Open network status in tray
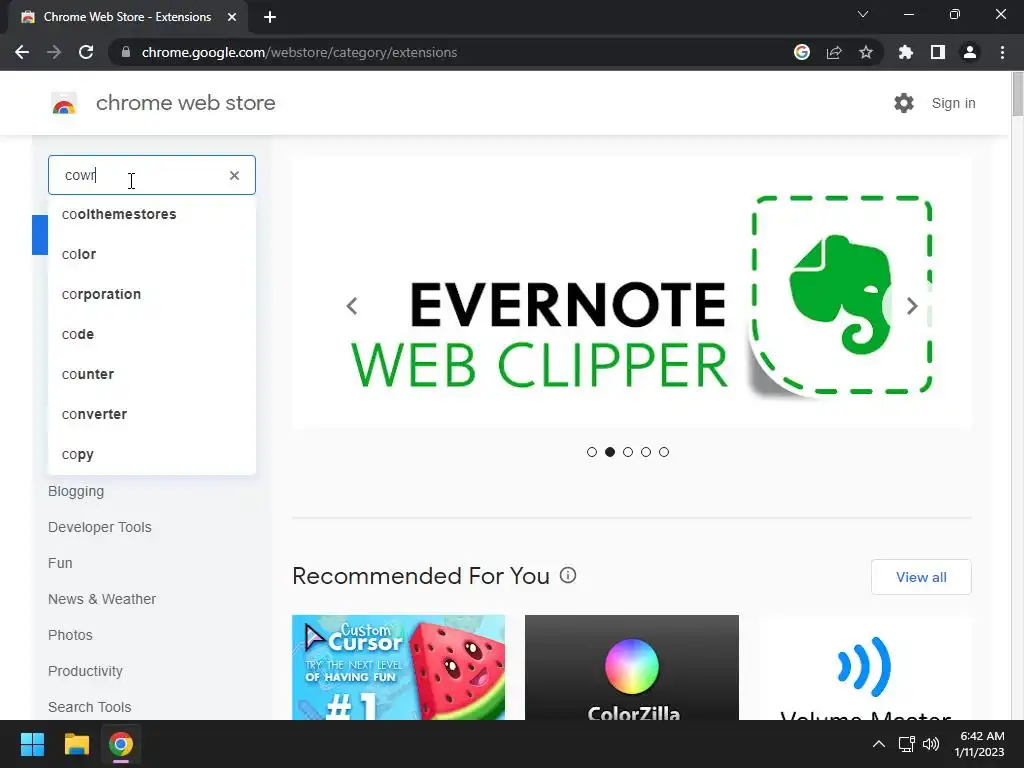Viewport: 1024px width, 768px height. coord(906,744)
